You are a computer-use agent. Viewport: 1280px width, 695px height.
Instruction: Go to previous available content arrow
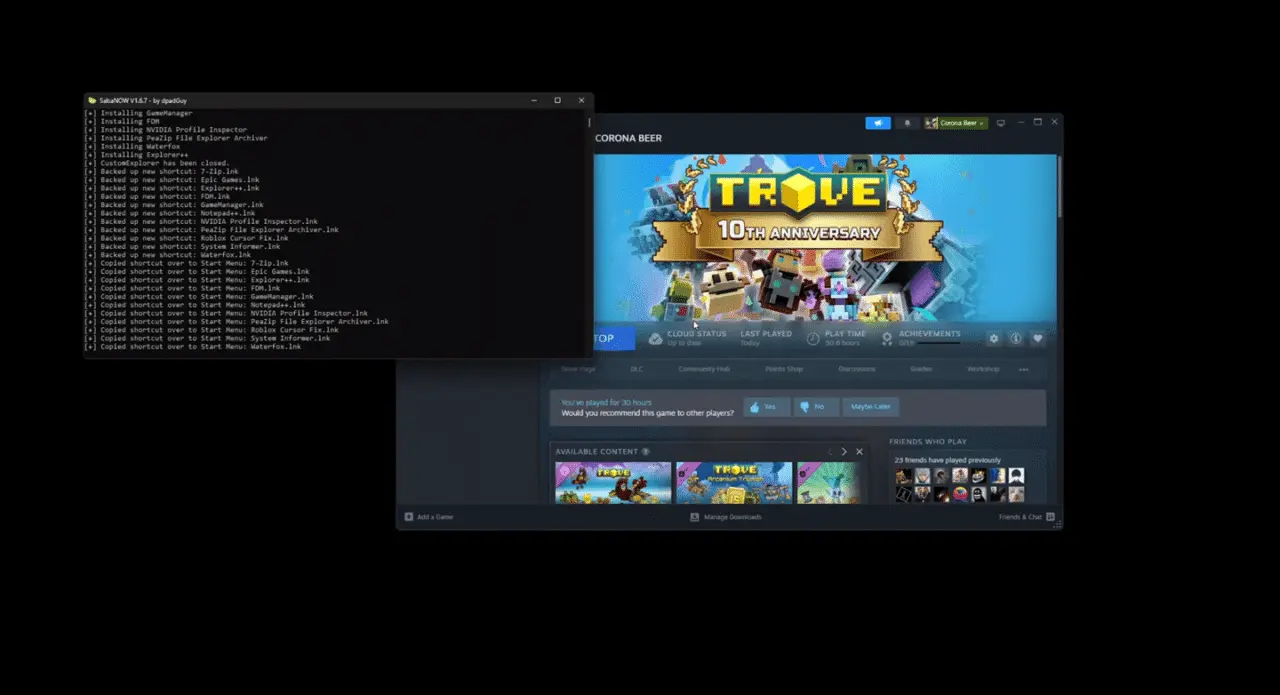829,452
